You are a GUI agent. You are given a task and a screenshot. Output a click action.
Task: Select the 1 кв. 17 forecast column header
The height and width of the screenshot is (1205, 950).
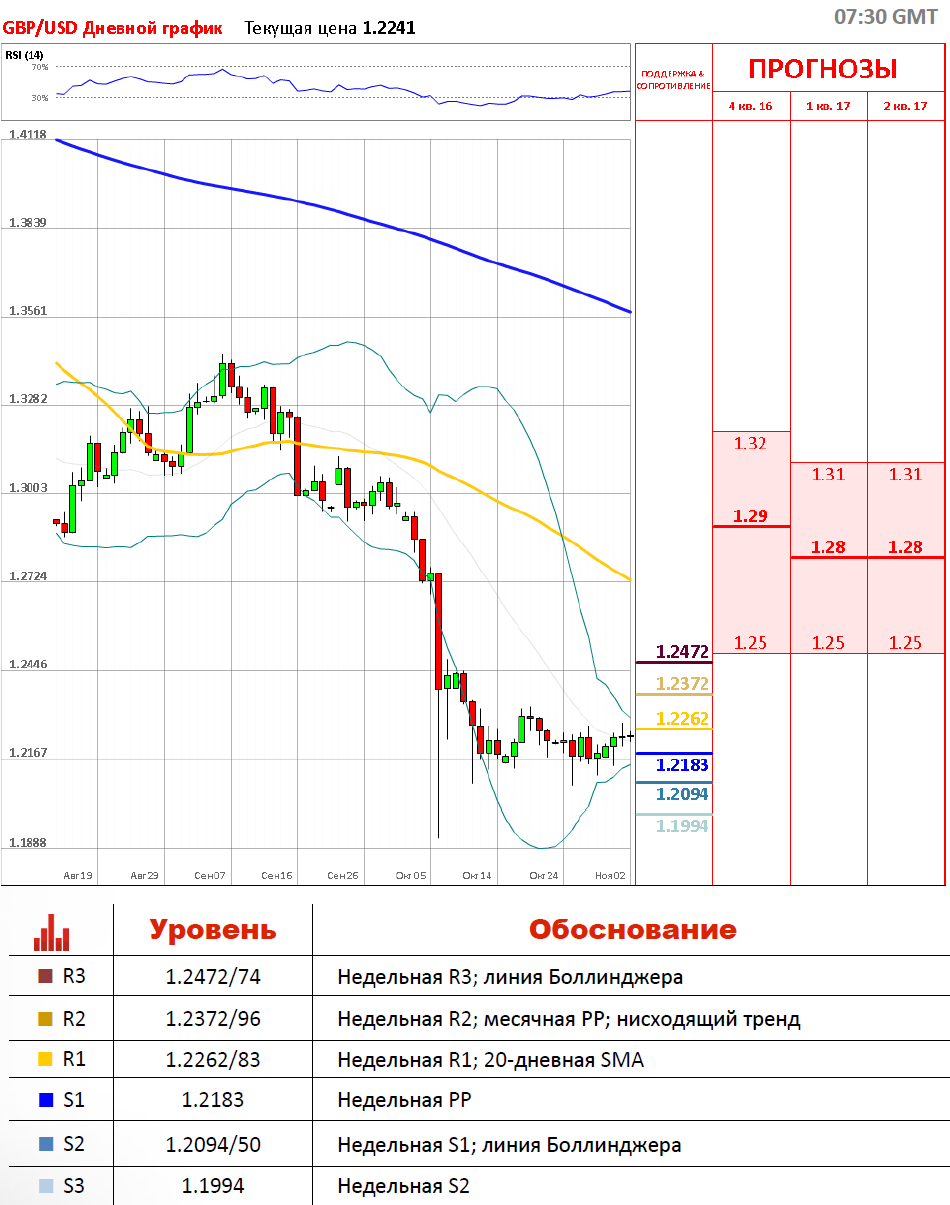pos(828,106)
